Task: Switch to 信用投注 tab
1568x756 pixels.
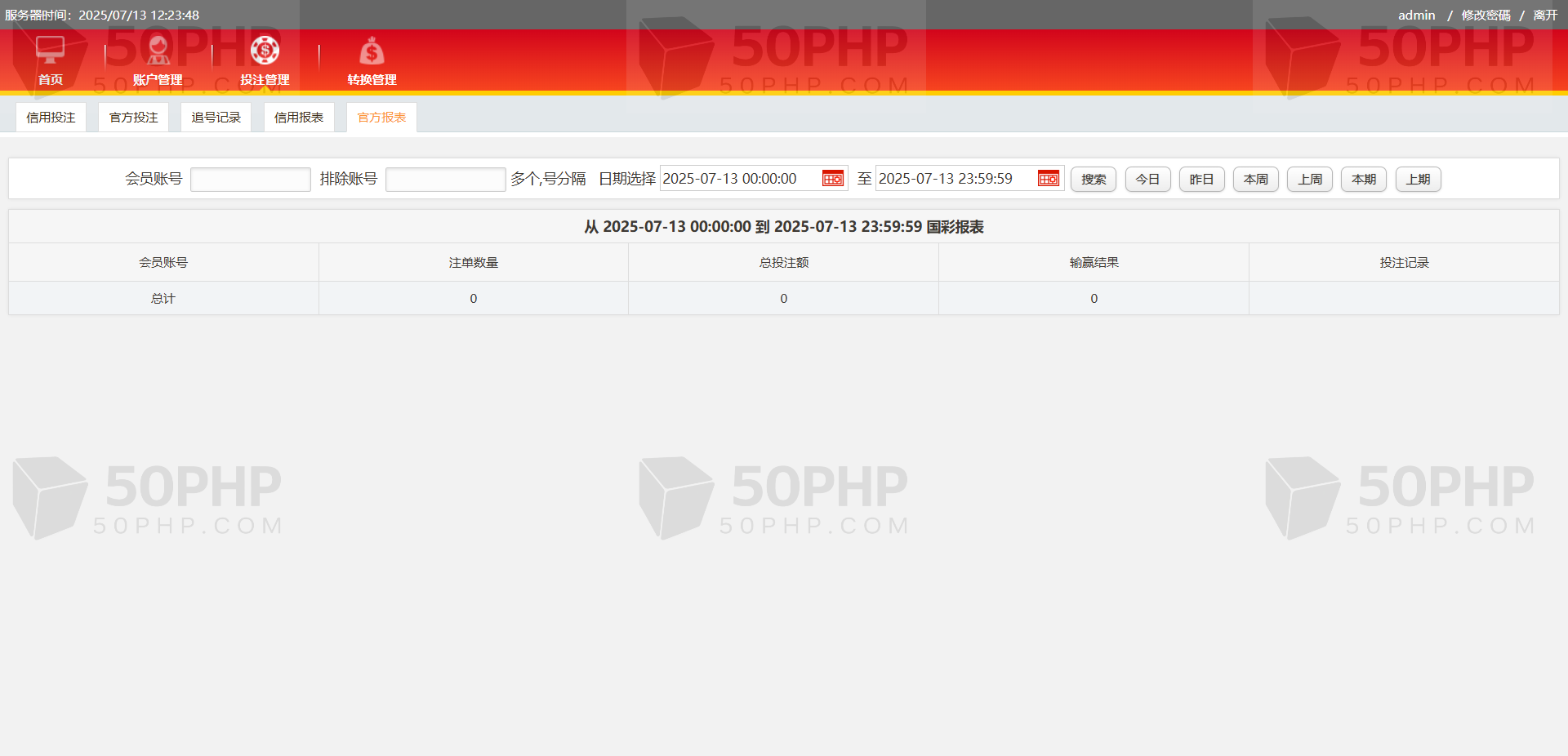Action: click(x=51, y=118)
